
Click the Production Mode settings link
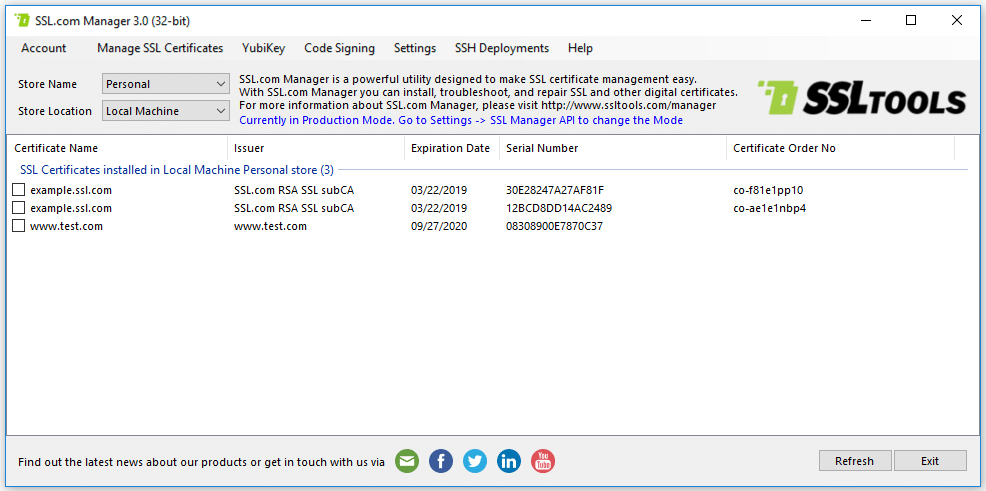tap(461, 120)
